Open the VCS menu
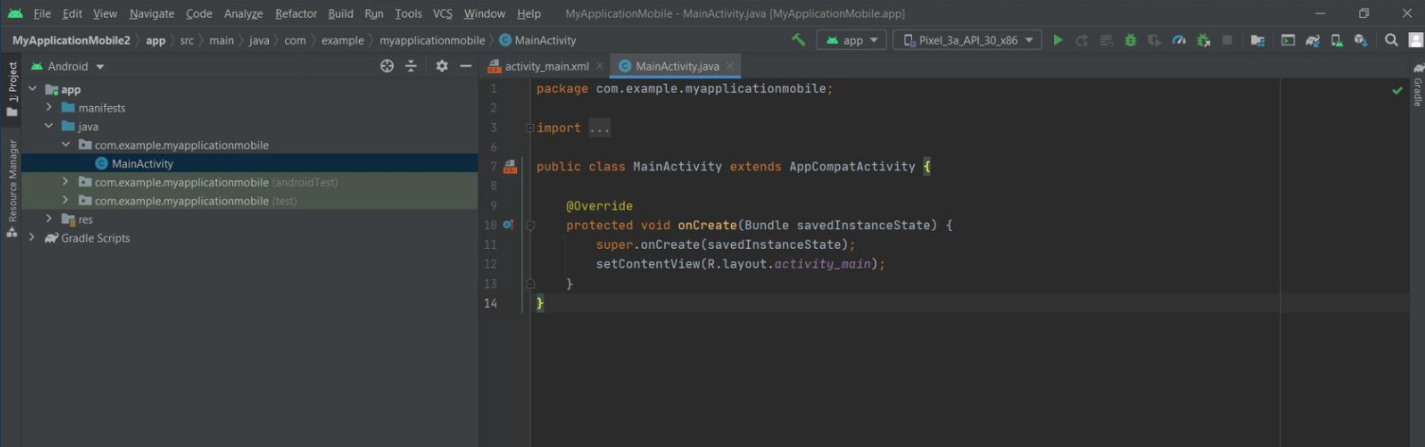 [x=442, y=14]
